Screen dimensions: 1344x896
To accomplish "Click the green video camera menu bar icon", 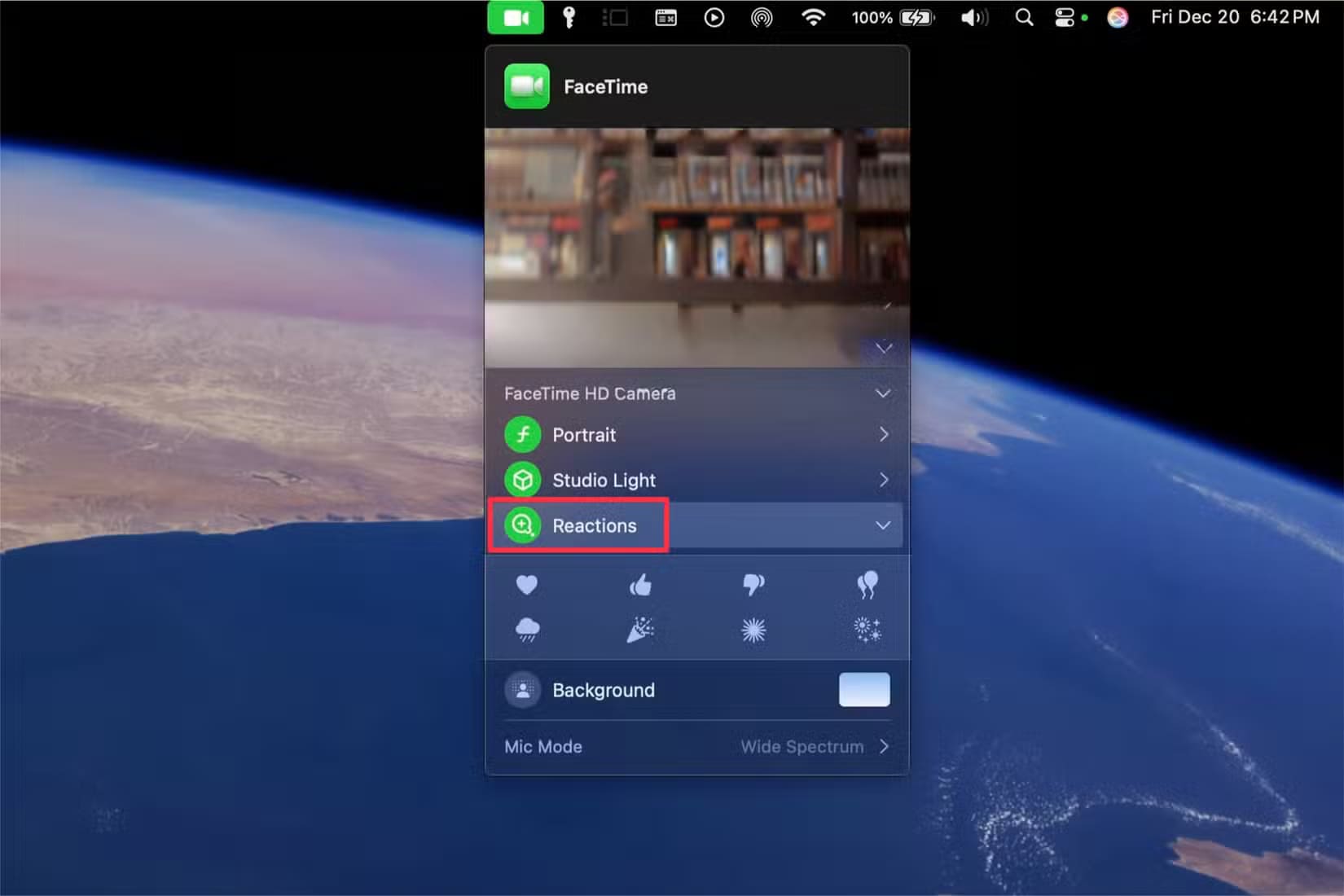I will 516,17.
